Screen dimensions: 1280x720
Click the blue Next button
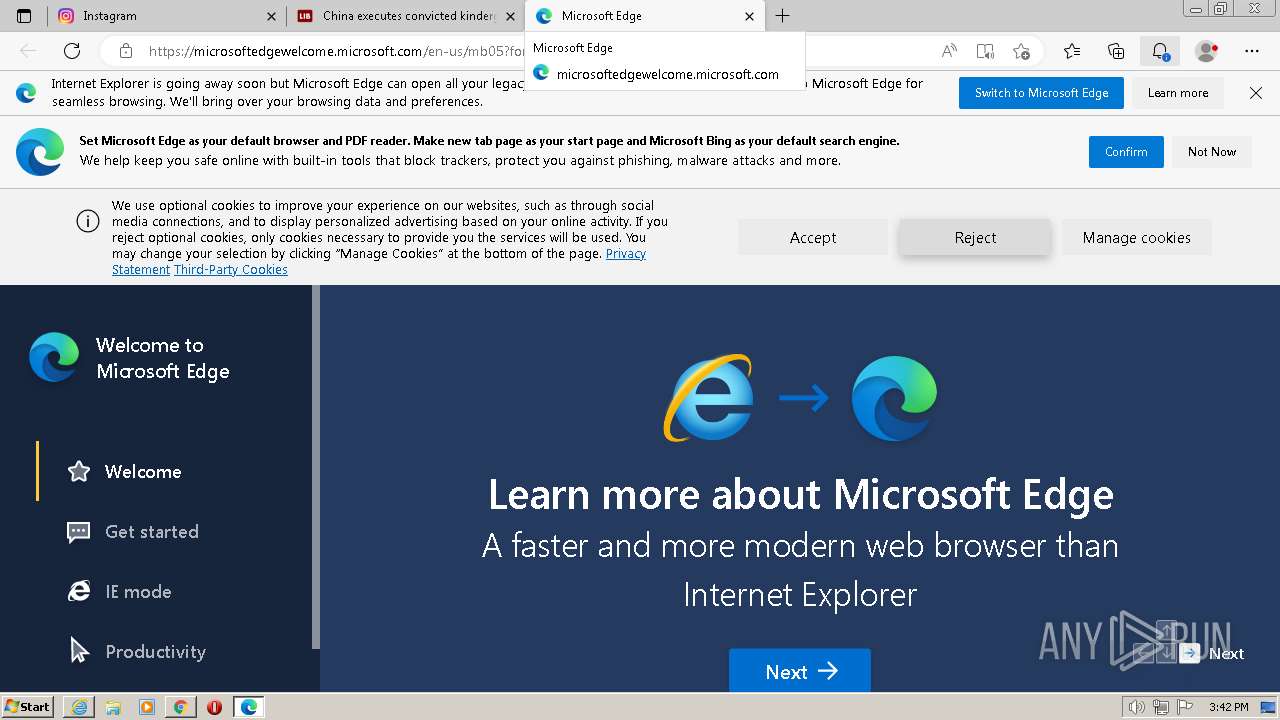(799, 671)
